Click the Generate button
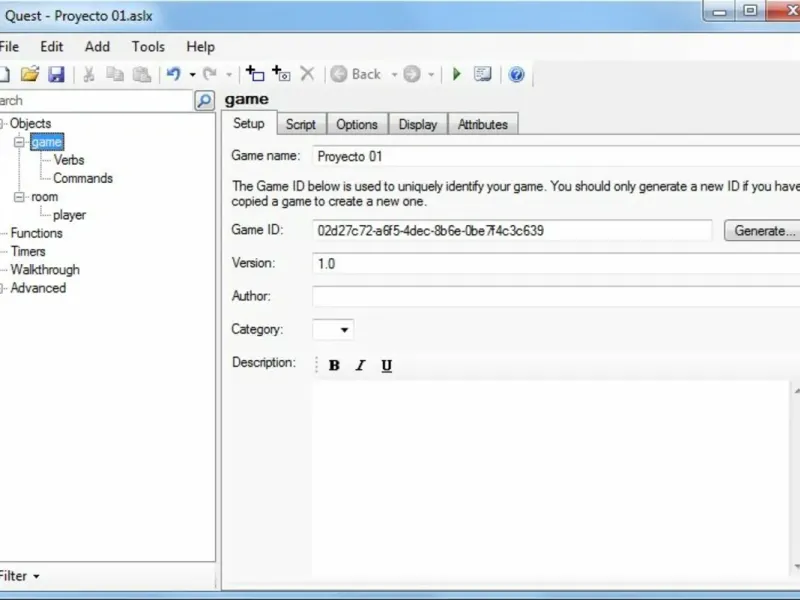The height and width of the screenshot is (600, 800). click(x=763, y=231)
